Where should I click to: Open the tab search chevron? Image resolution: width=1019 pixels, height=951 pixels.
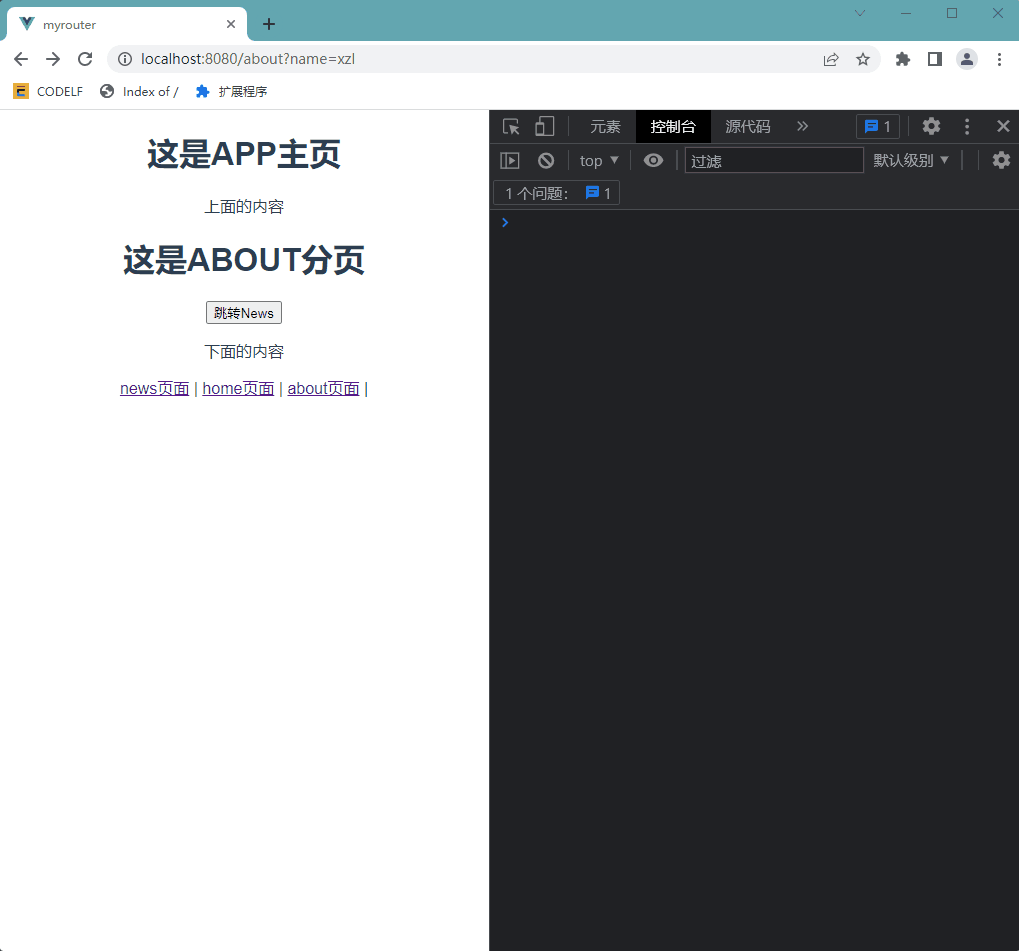(860, 13)
